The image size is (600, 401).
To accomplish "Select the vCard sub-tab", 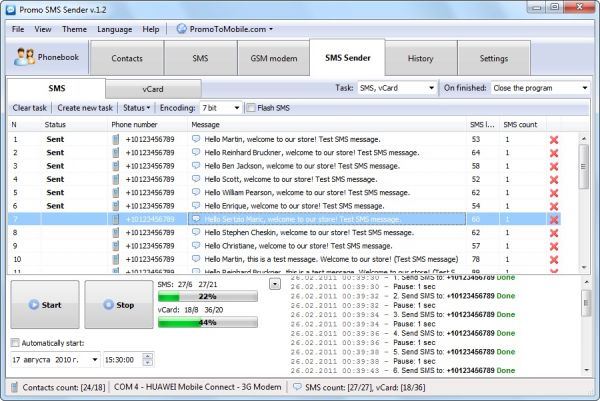I will [153, 89].
